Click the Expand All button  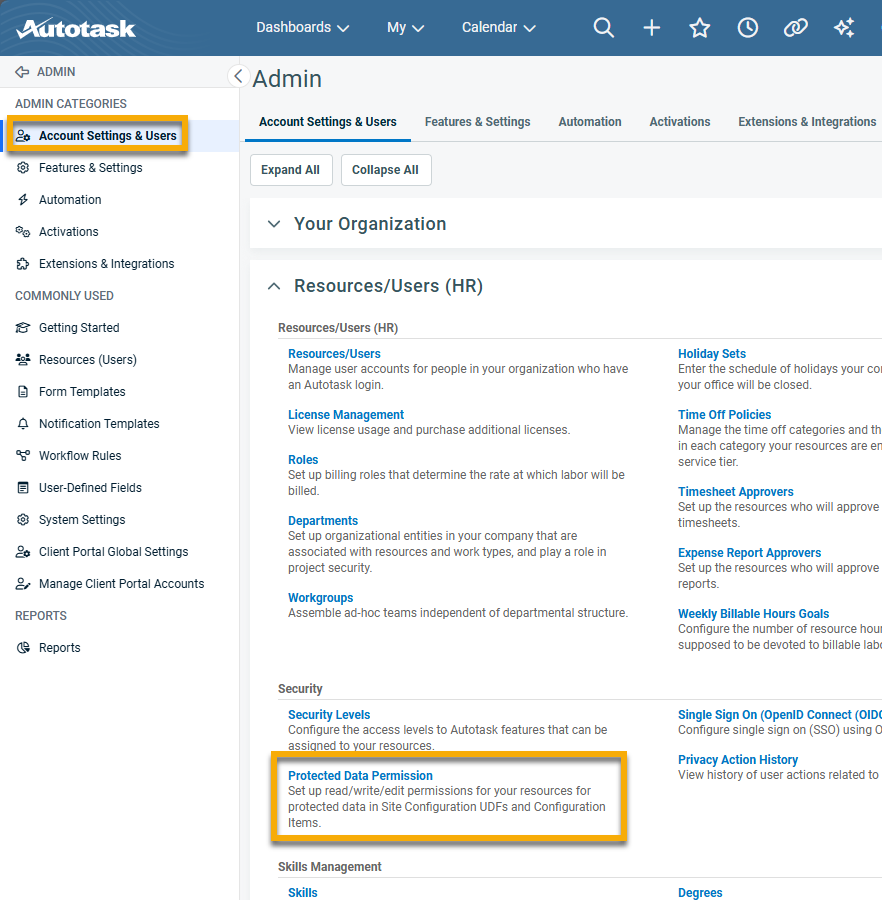[x=291, y=169]
